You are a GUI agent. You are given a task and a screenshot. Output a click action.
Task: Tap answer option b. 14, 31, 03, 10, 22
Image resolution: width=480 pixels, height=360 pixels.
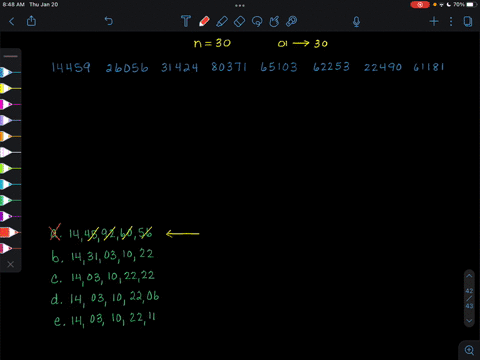coord(103,256)
